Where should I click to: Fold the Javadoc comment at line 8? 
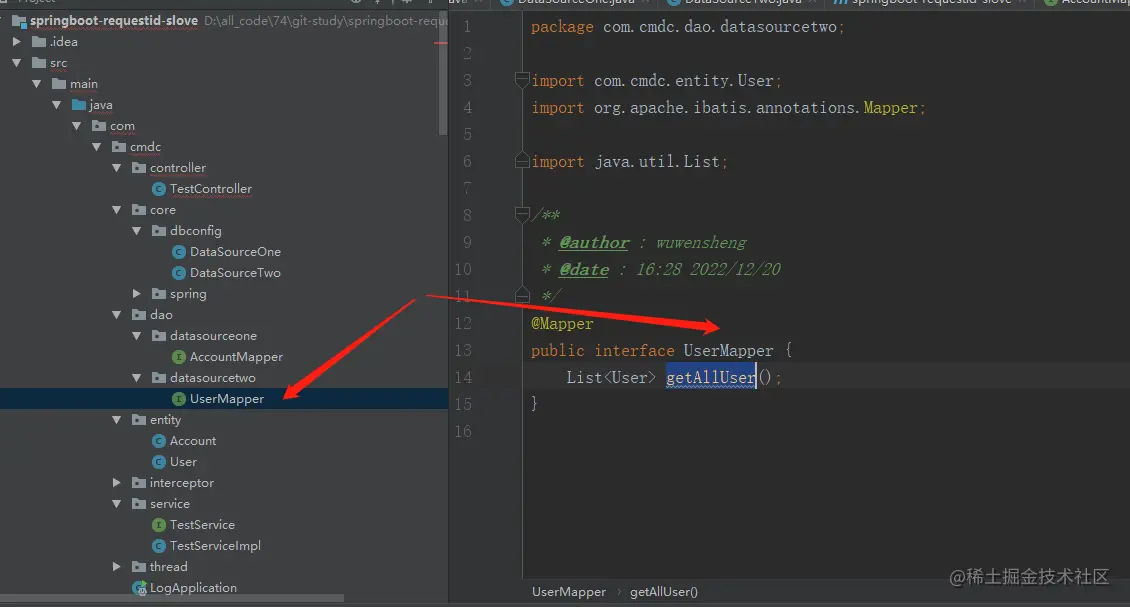point(522,214)
